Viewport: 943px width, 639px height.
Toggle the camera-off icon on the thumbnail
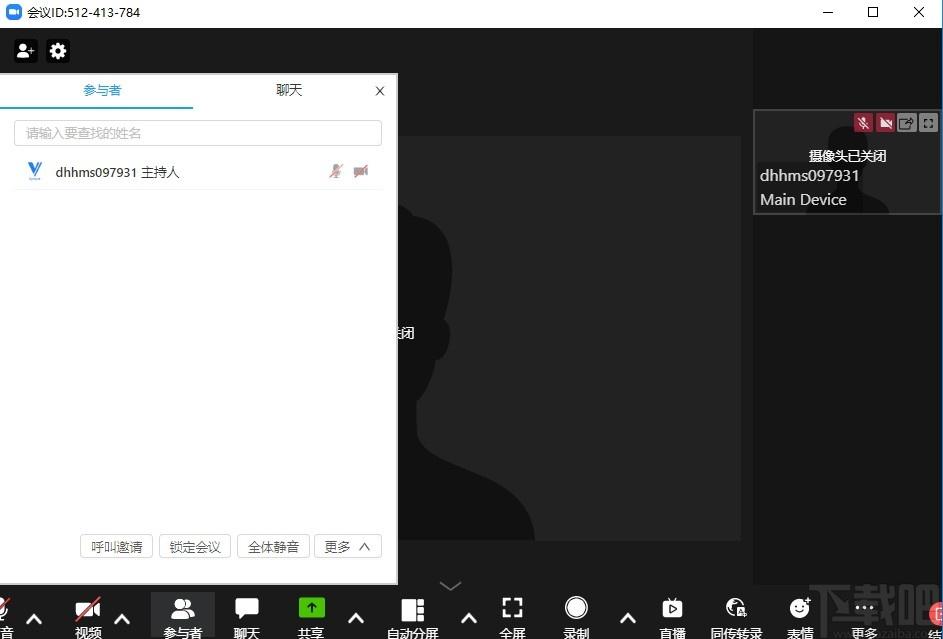[885, 123]
